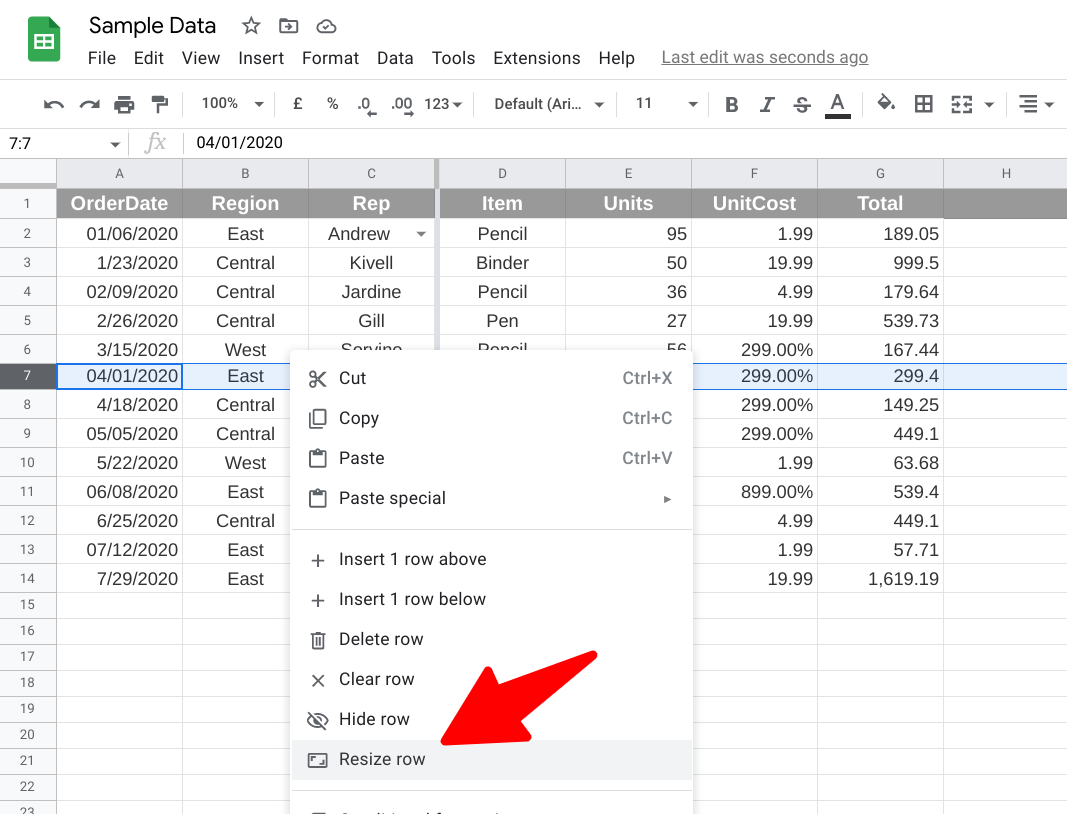Select Insert 1 row above

(491, 559)
